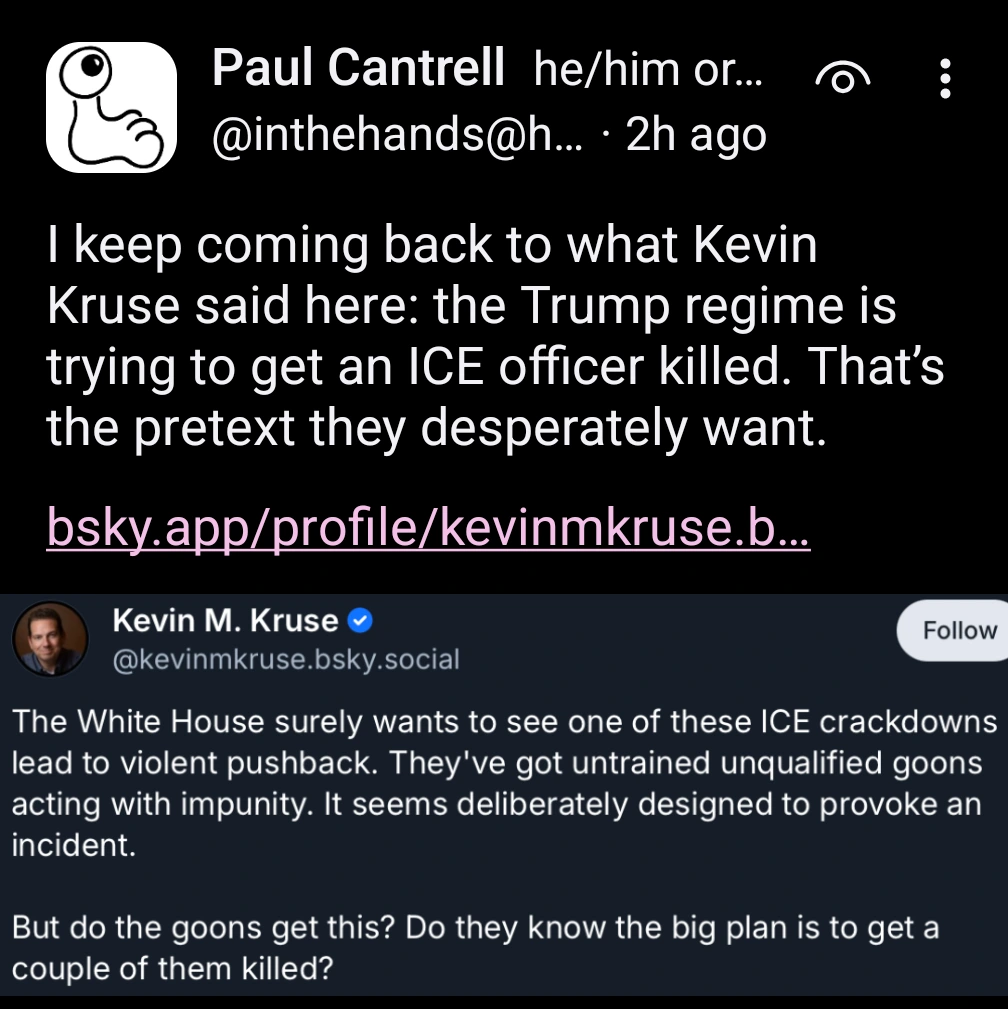Click the Paul Cantrell display name
Viewport: 1008px width, 1009px height.
point(359,70)
